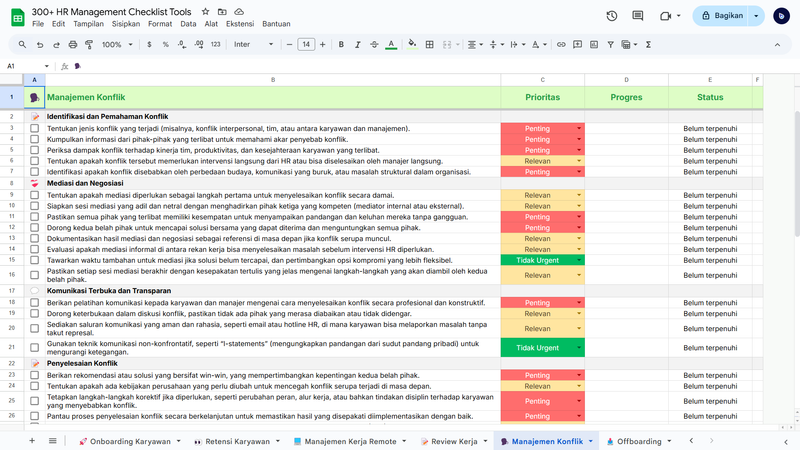The height and width of the screenshot is (450, 800).
Task: Open the Inter font dropdown
Action: point(253,45)
